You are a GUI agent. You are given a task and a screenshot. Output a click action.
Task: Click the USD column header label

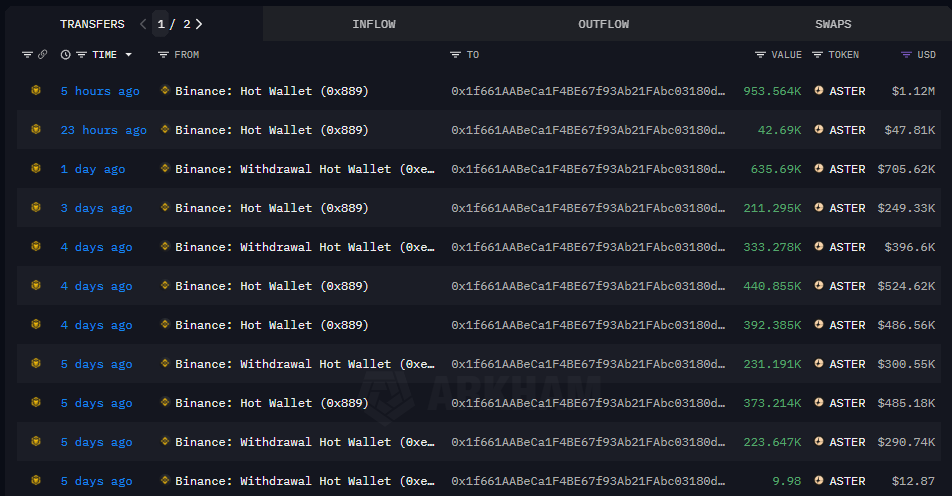(926, 55)
